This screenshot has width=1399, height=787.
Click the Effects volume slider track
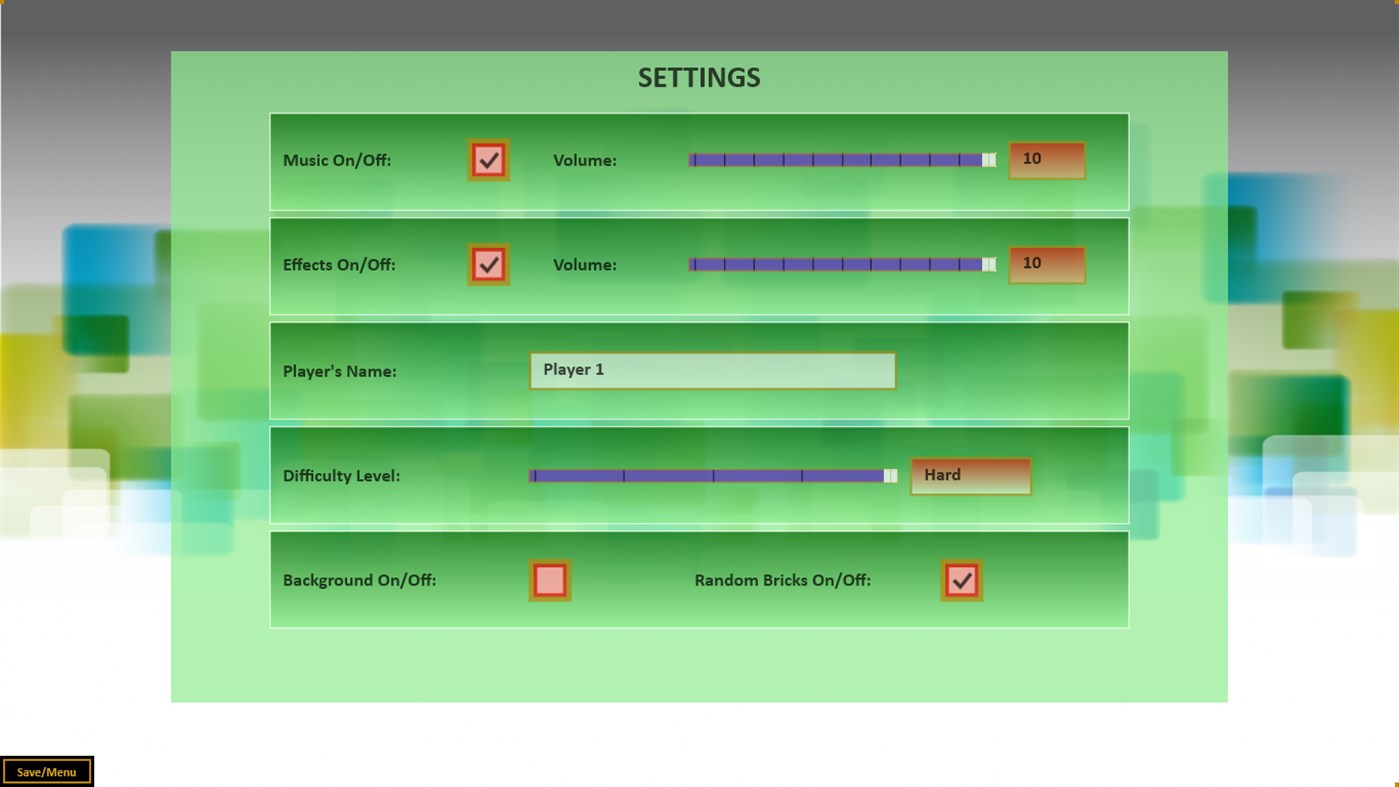[x=840, y=264]
